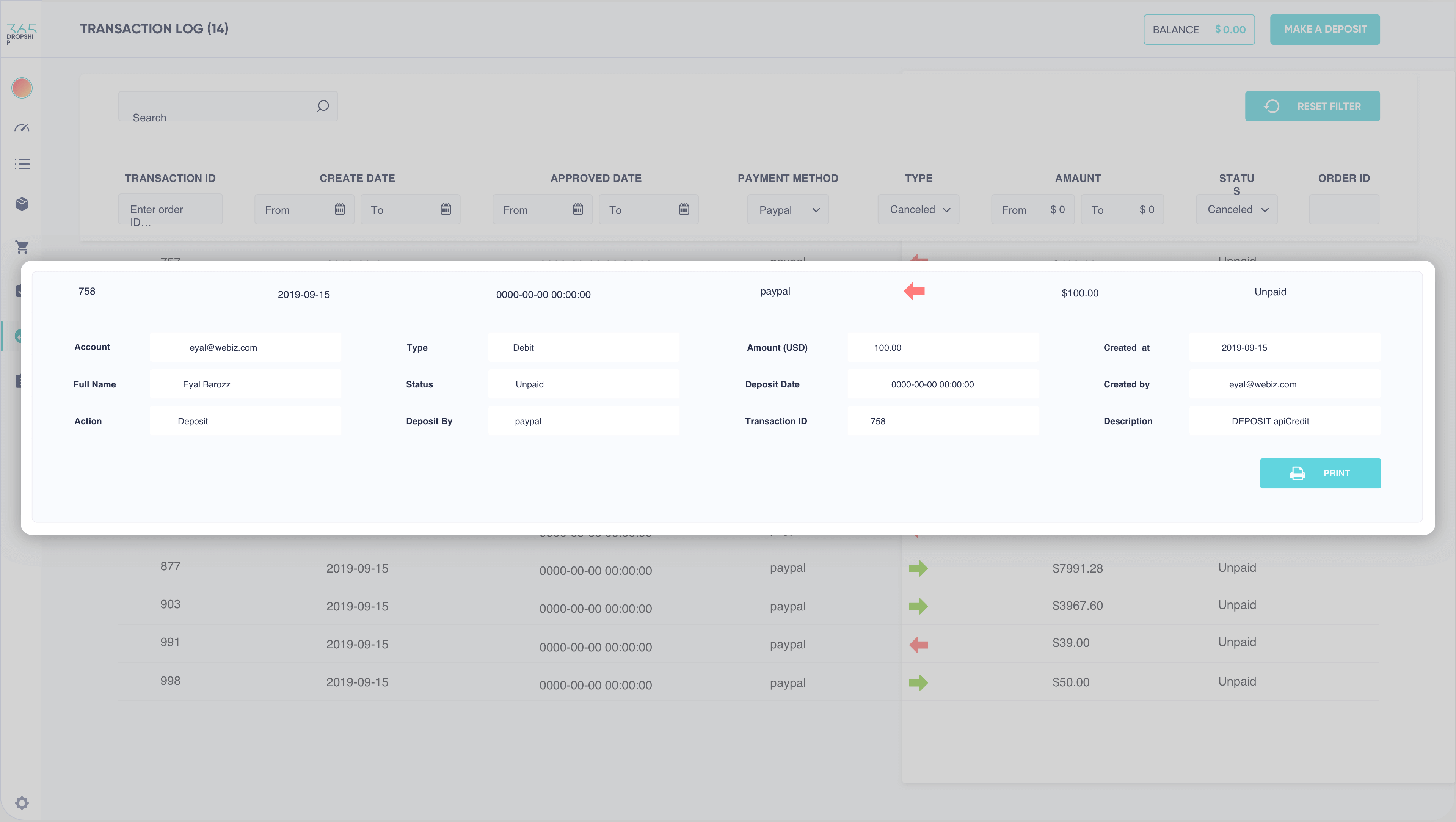1456x822 pixels.
Task: Click the Amaunt column header
Action: coord(1078,178)
